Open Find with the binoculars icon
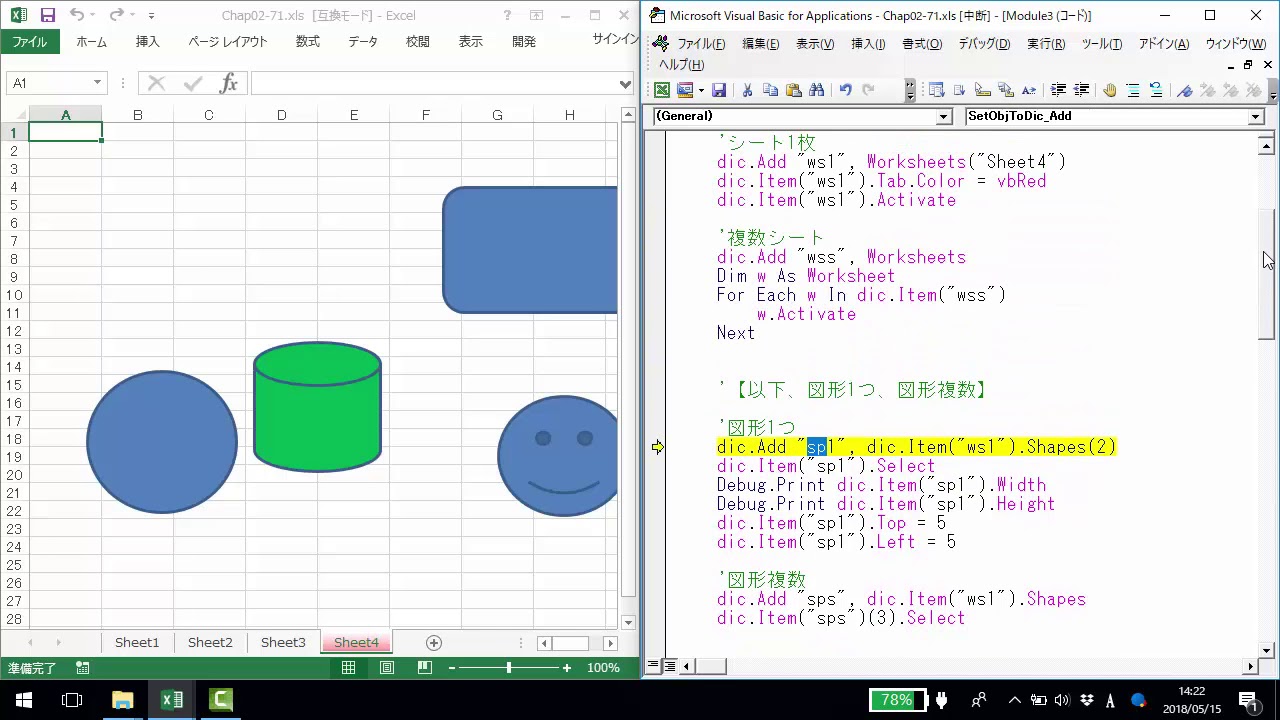The height and width of the screenshot is (720, 1280). (x=817, y=90)
